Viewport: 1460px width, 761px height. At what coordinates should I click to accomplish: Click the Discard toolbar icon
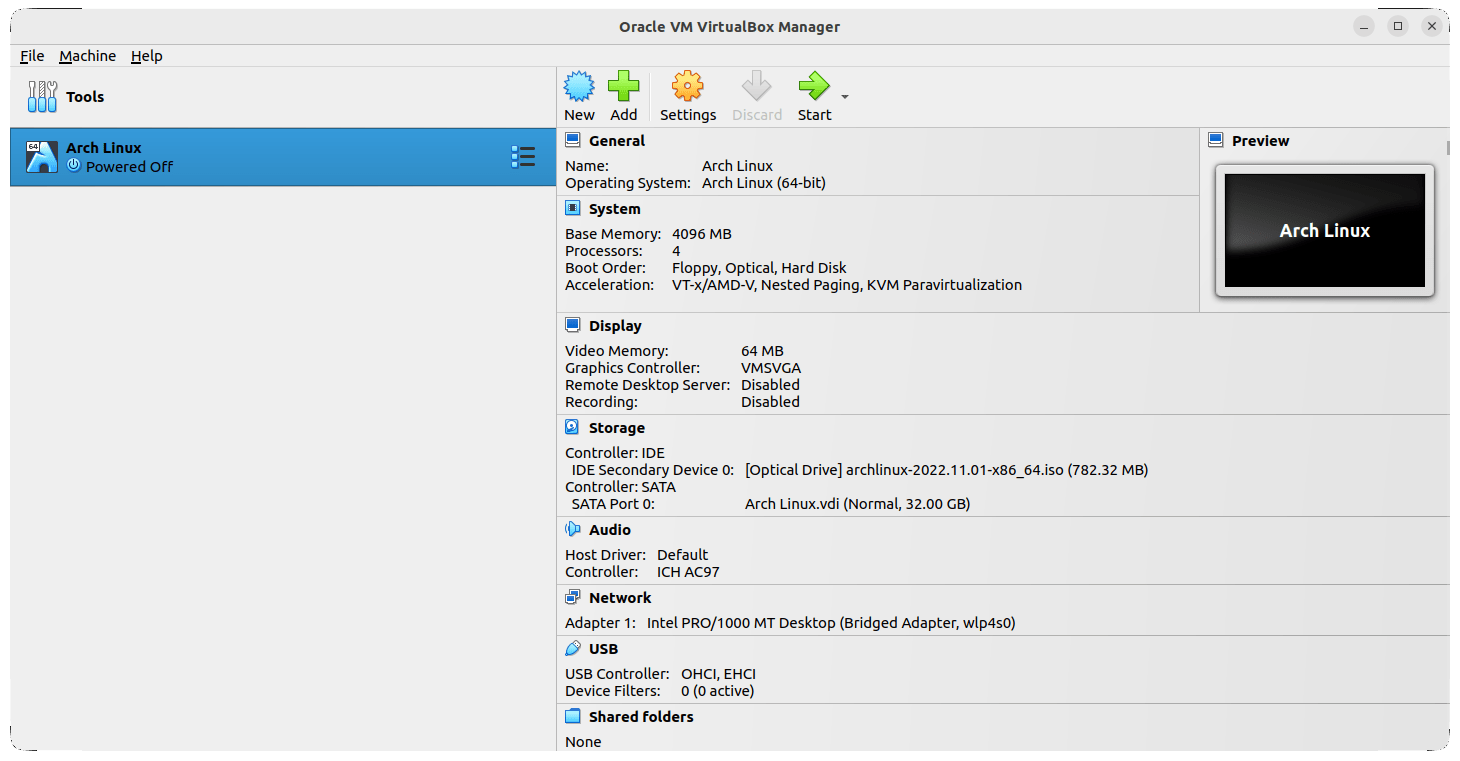[756, 95]
